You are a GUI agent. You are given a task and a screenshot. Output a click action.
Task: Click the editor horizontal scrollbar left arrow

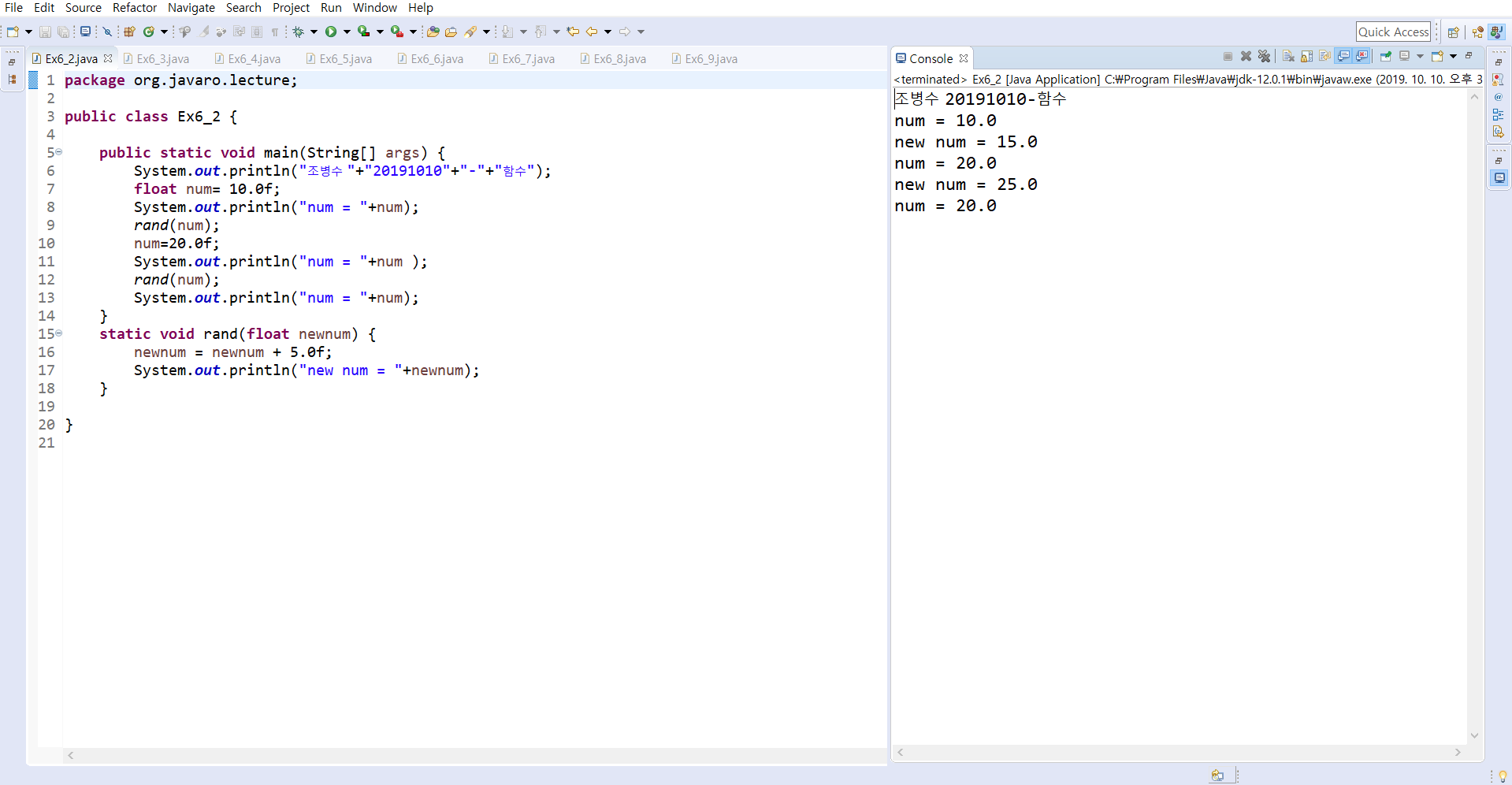coord(71,755)
